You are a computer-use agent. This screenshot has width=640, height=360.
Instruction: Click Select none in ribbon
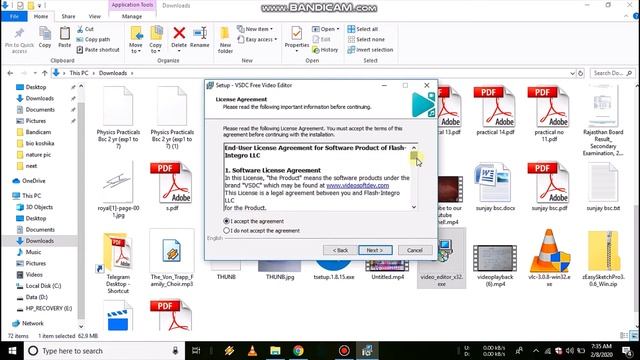(x=366, y=39)
